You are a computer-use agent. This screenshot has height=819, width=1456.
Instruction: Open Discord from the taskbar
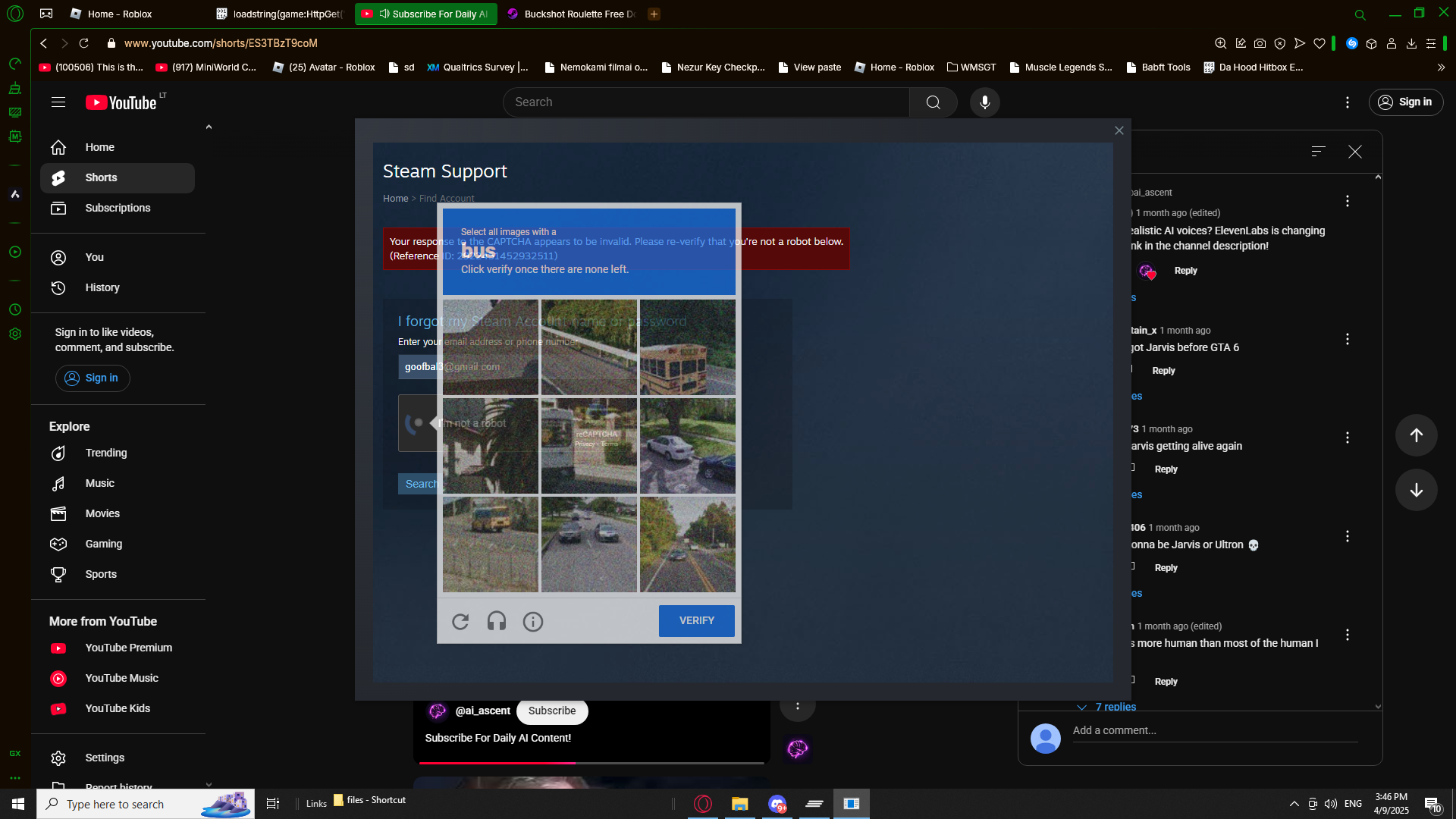tap(777, 804)
